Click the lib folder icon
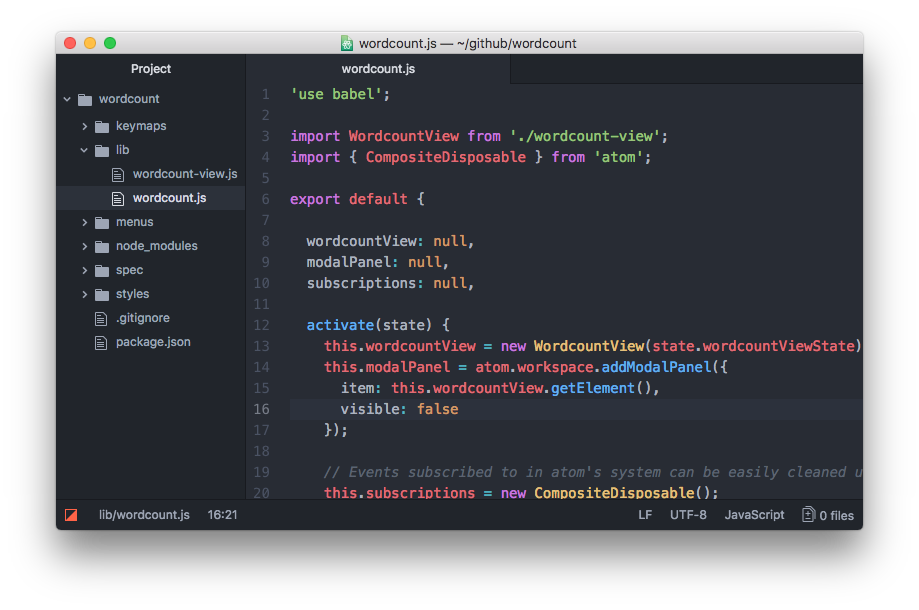Image resolution: width=919 pixels, height=610 pixels. [102, 150]
